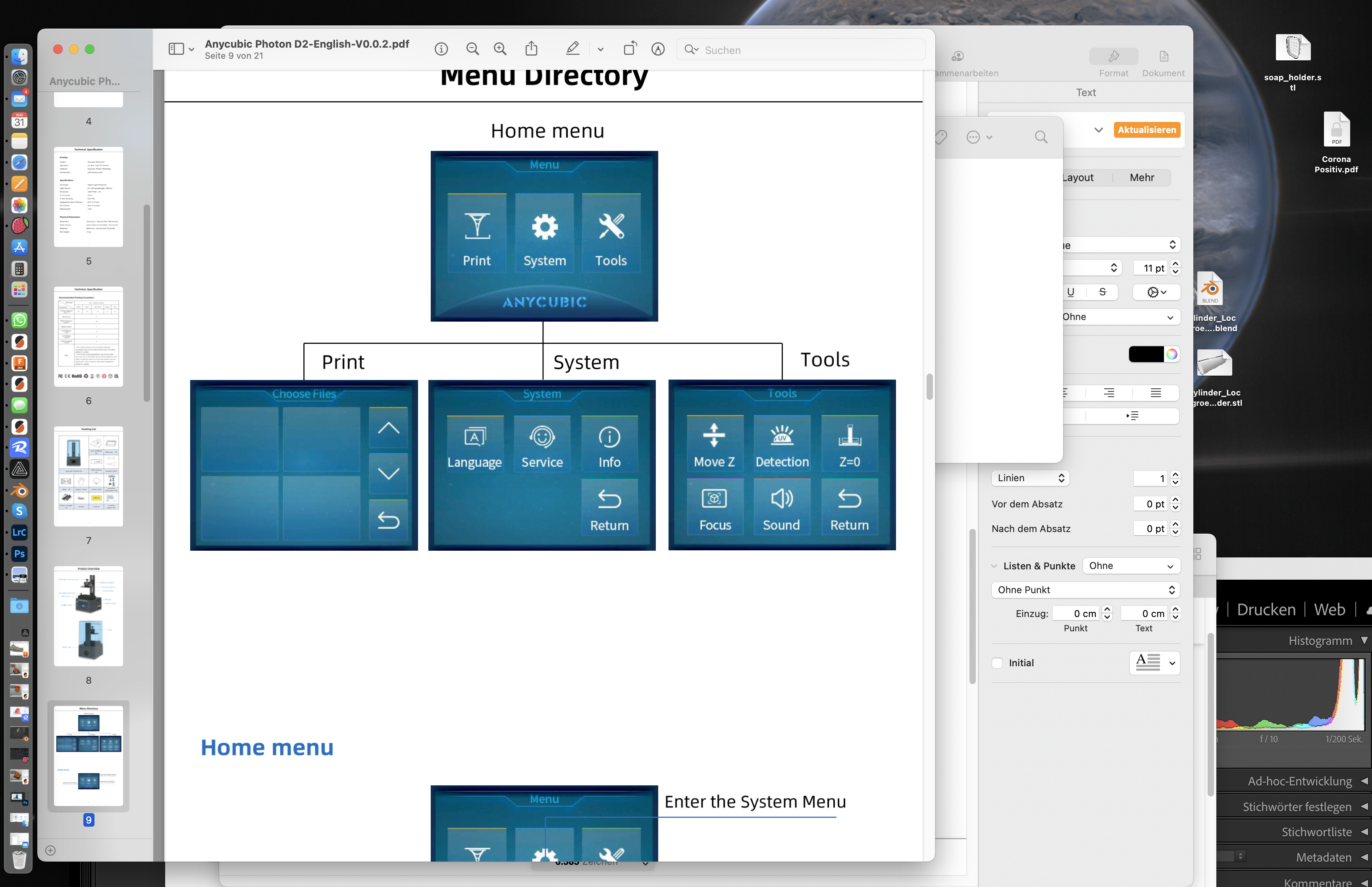Toggle the sidebar view button
Viewport: 1372px width, 887px height.
pos(176,50)
